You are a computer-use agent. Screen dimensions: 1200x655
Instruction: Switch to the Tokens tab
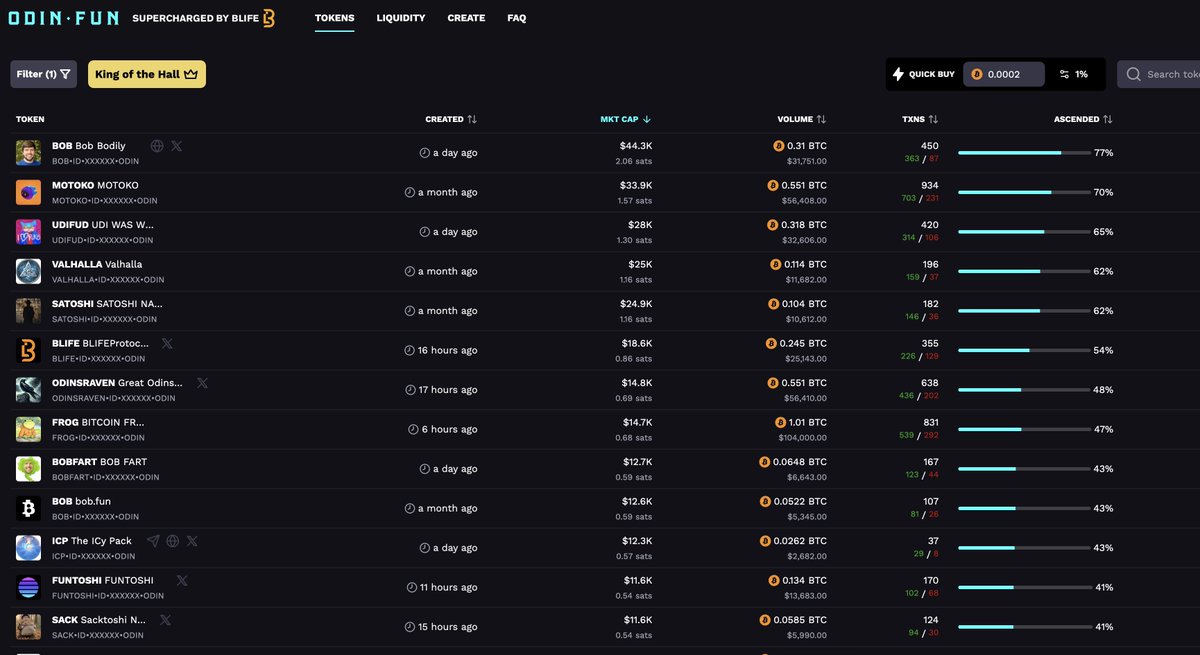click(334, 18)
